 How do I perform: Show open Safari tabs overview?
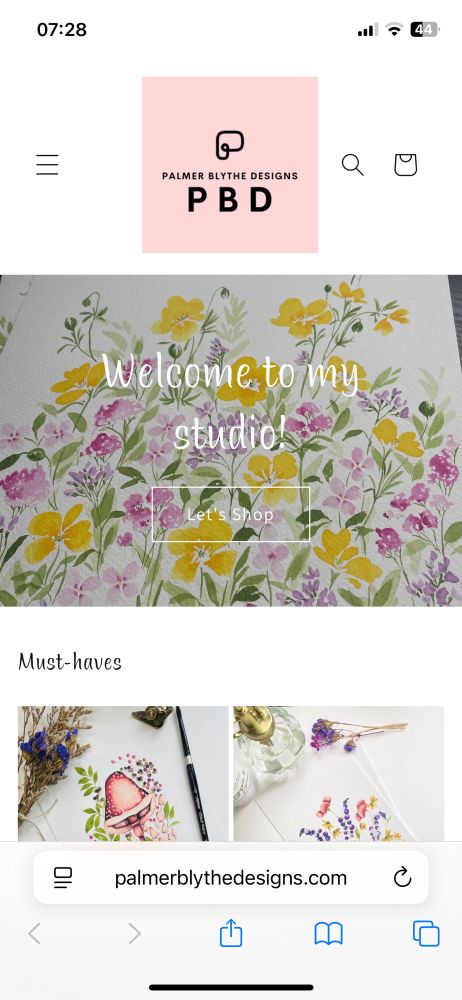tap(426, 934)
